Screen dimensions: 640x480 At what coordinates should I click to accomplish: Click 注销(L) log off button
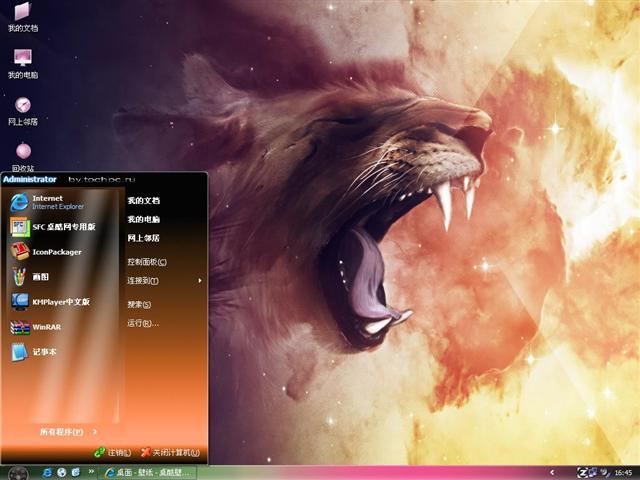click(x=113, y=453)
